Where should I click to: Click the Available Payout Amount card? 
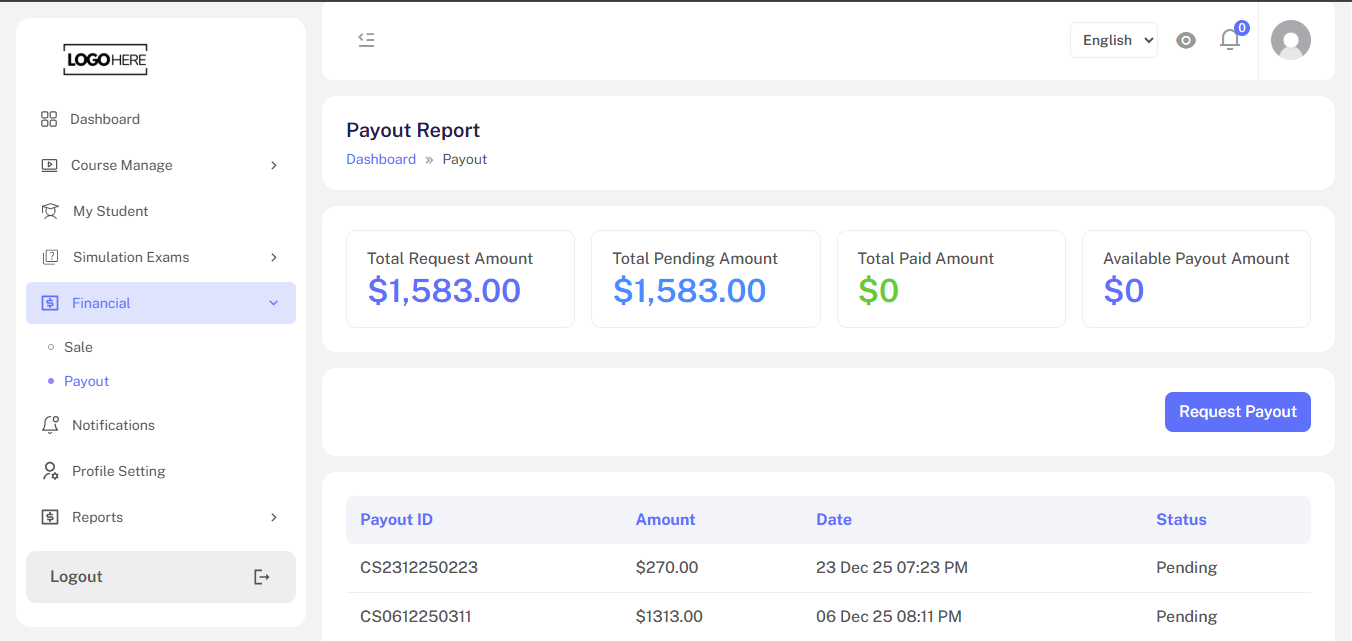coord(1196,279)
